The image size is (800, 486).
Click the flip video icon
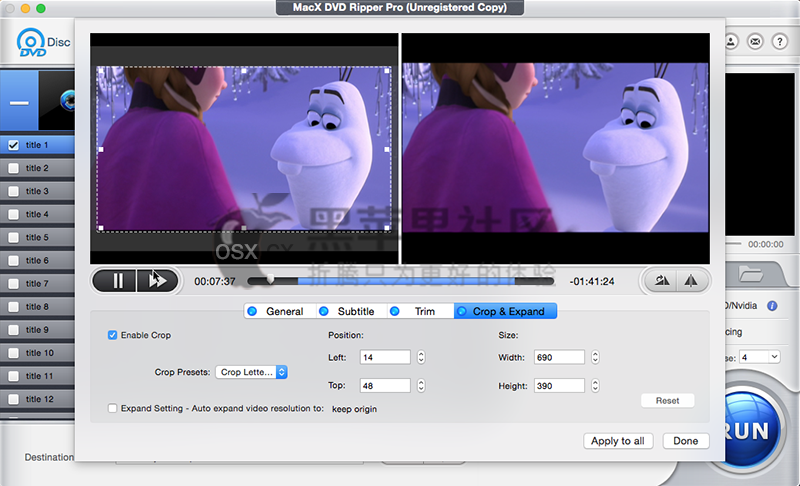(x=691, y=281)
